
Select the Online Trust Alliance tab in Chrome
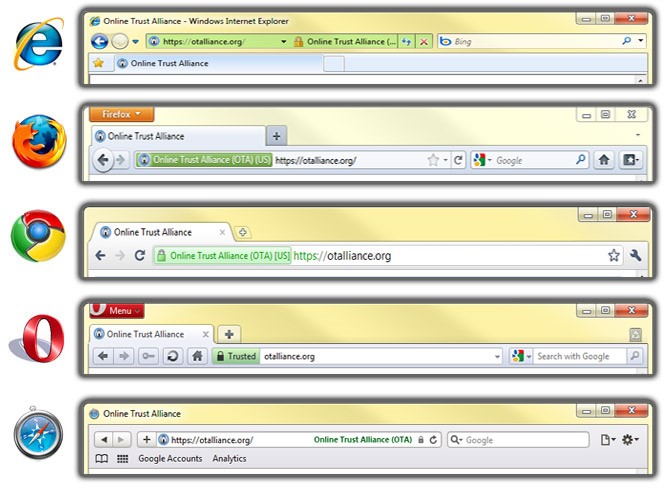[x=161, y=232]
